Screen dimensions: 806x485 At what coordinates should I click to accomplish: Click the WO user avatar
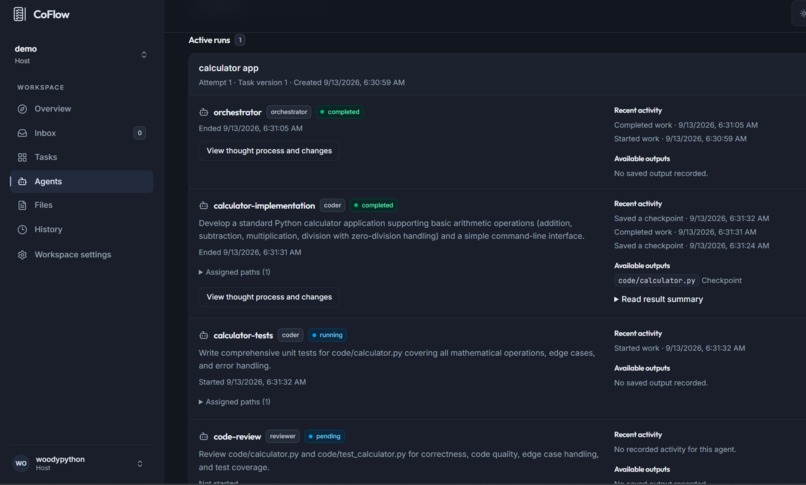(x=21, y=463)
